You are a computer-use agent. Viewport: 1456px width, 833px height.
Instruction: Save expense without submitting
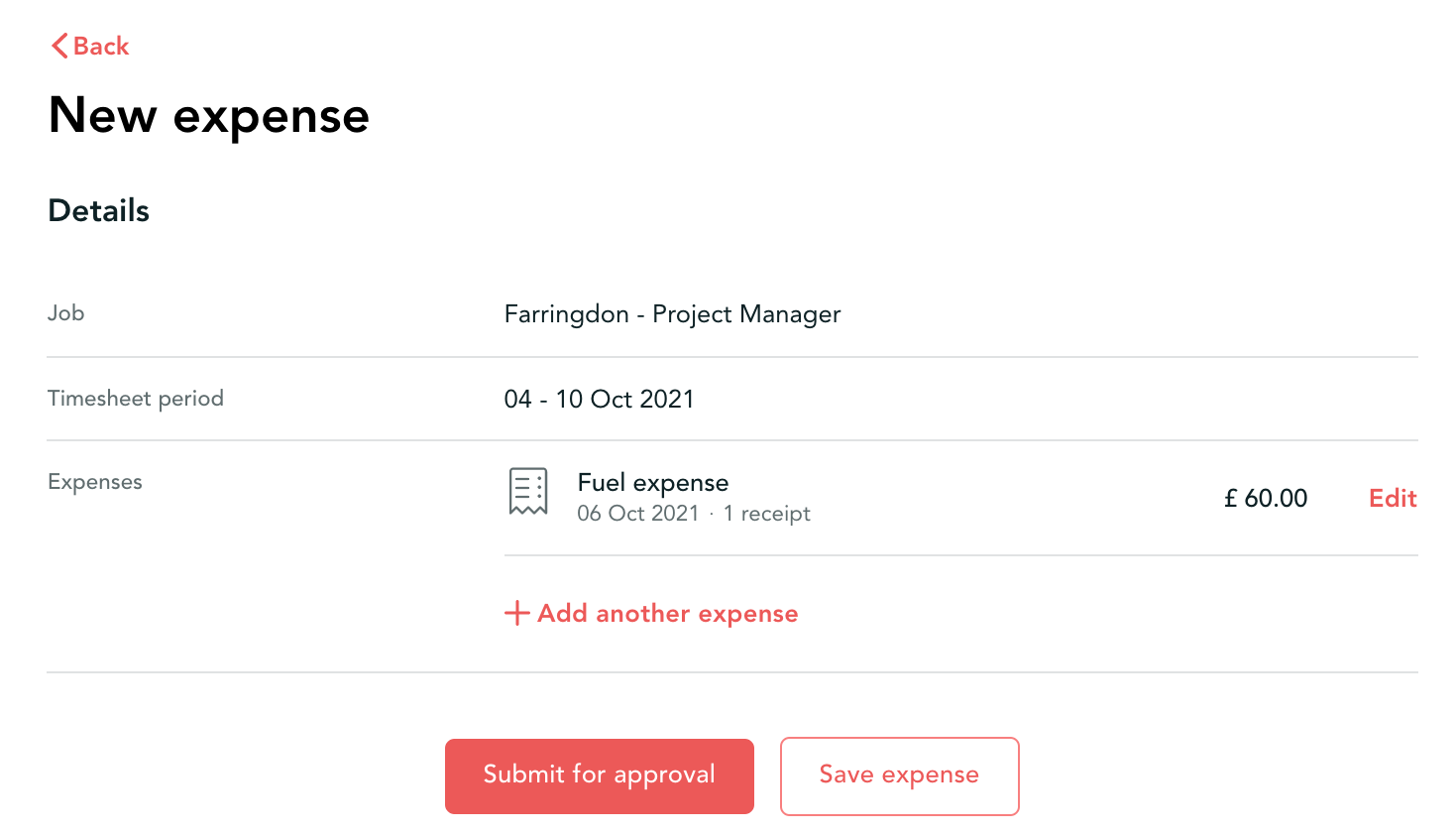click(x=899, y=775)
